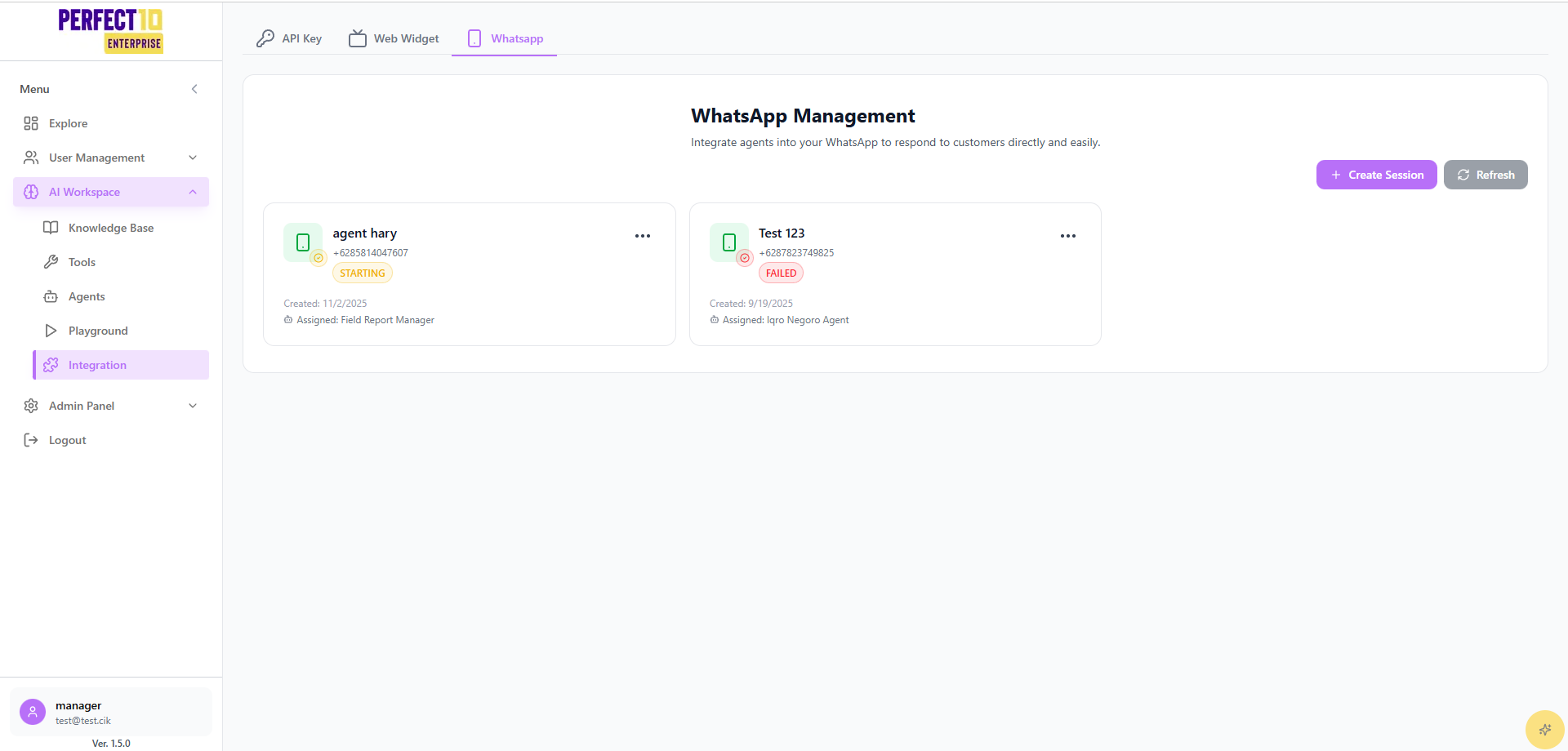
Task: Click the Perfect10 Enterprise logo
Action: (111, 31)
